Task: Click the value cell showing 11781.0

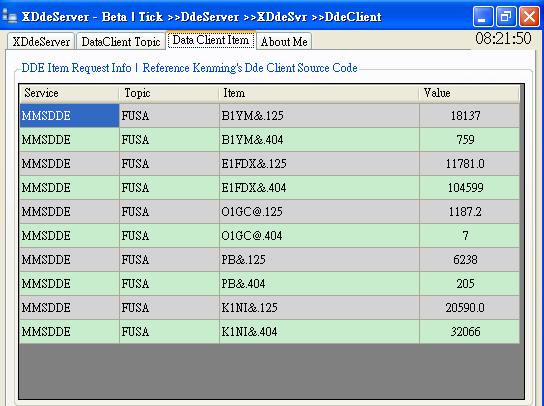Action: [469, 163]
